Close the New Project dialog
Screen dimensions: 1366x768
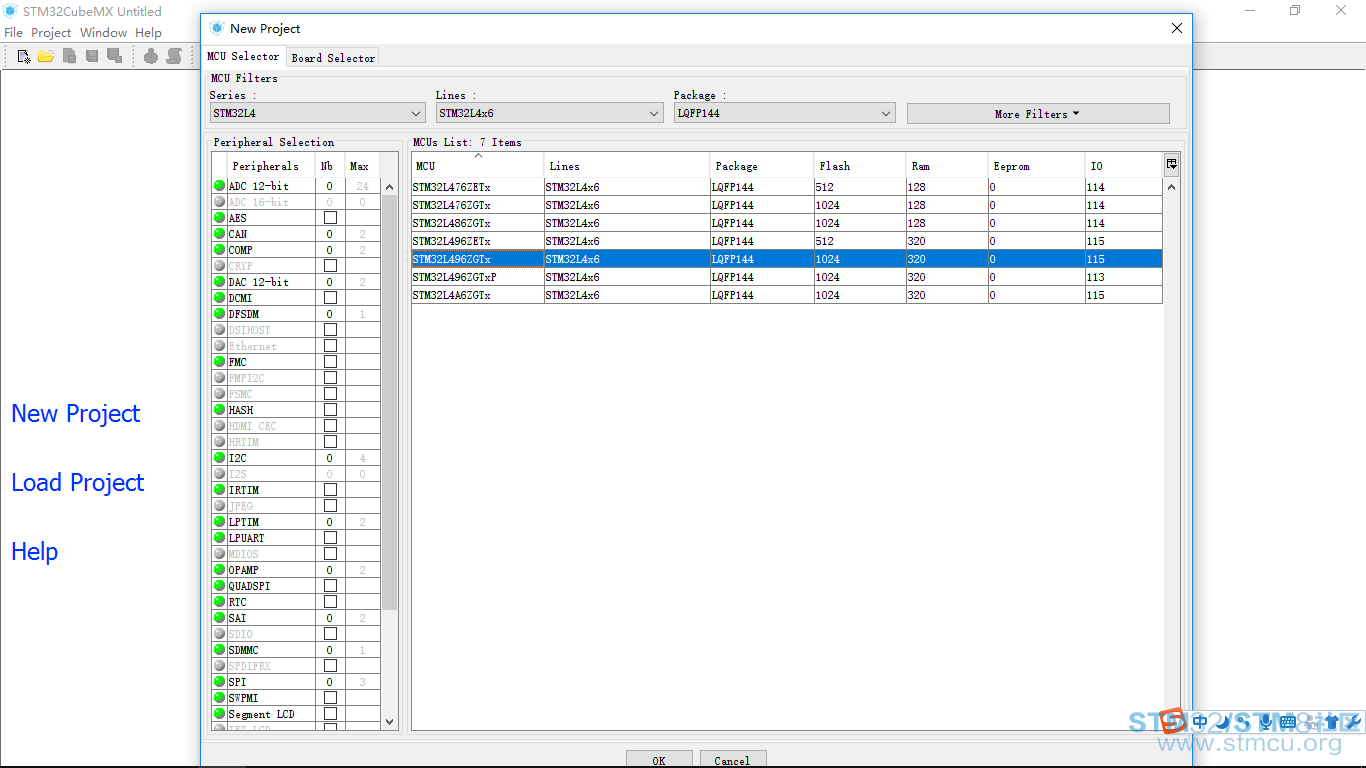[1177, 29]
